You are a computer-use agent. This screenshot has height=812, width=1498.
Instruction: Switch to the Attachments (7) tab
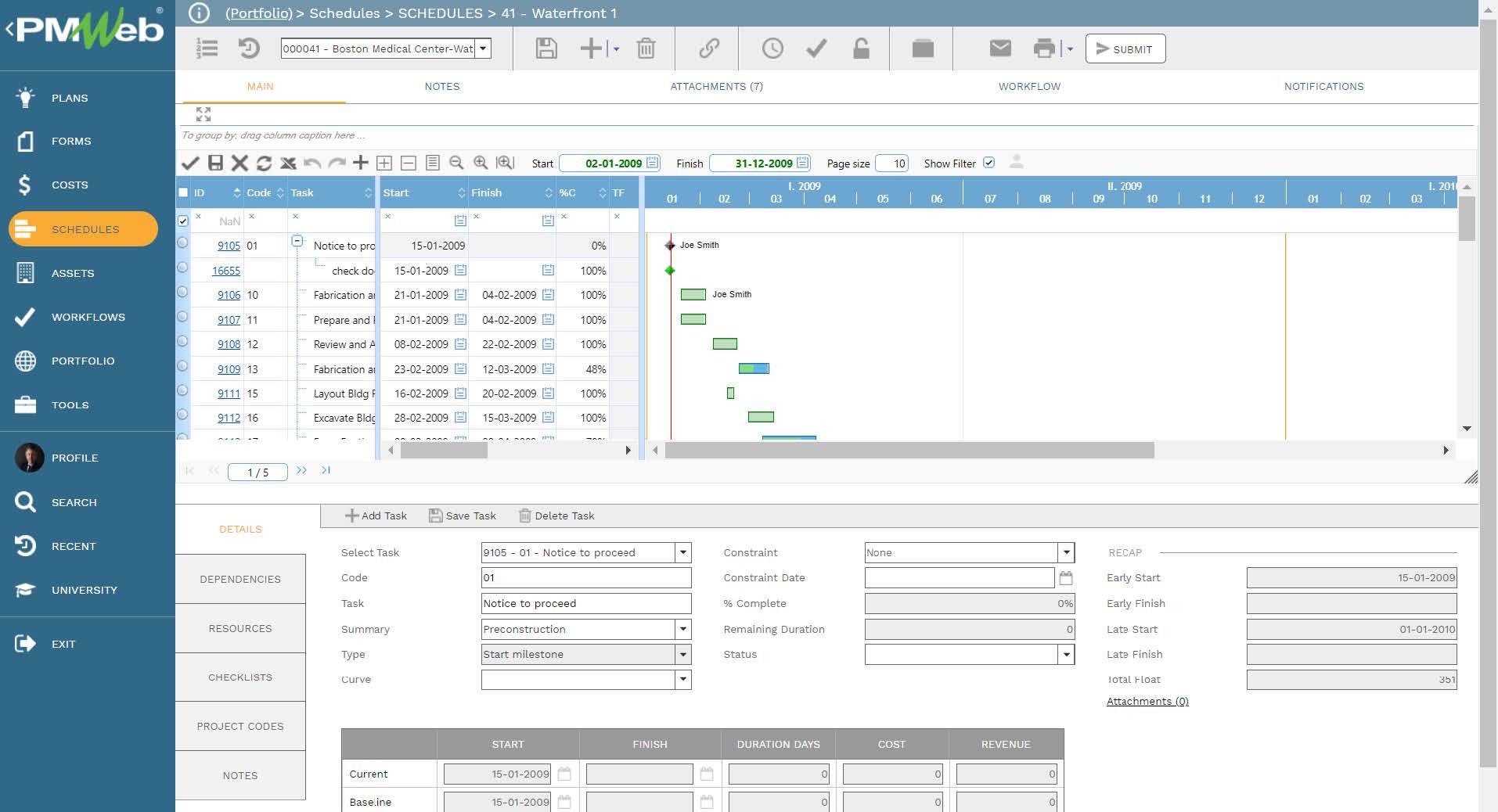click(x=716, y=86)
